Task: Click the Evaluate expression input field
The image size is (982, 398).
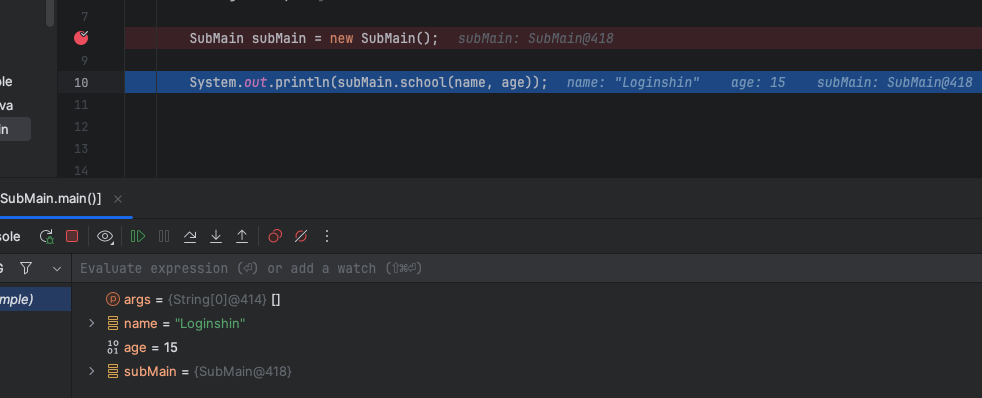Action: point(527,268)
